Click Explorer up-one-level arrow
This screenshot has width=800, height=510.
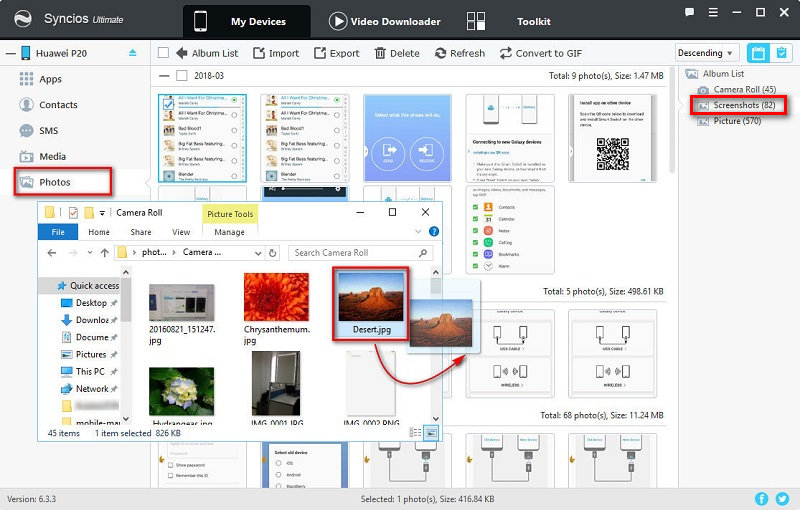pos(105,252)
